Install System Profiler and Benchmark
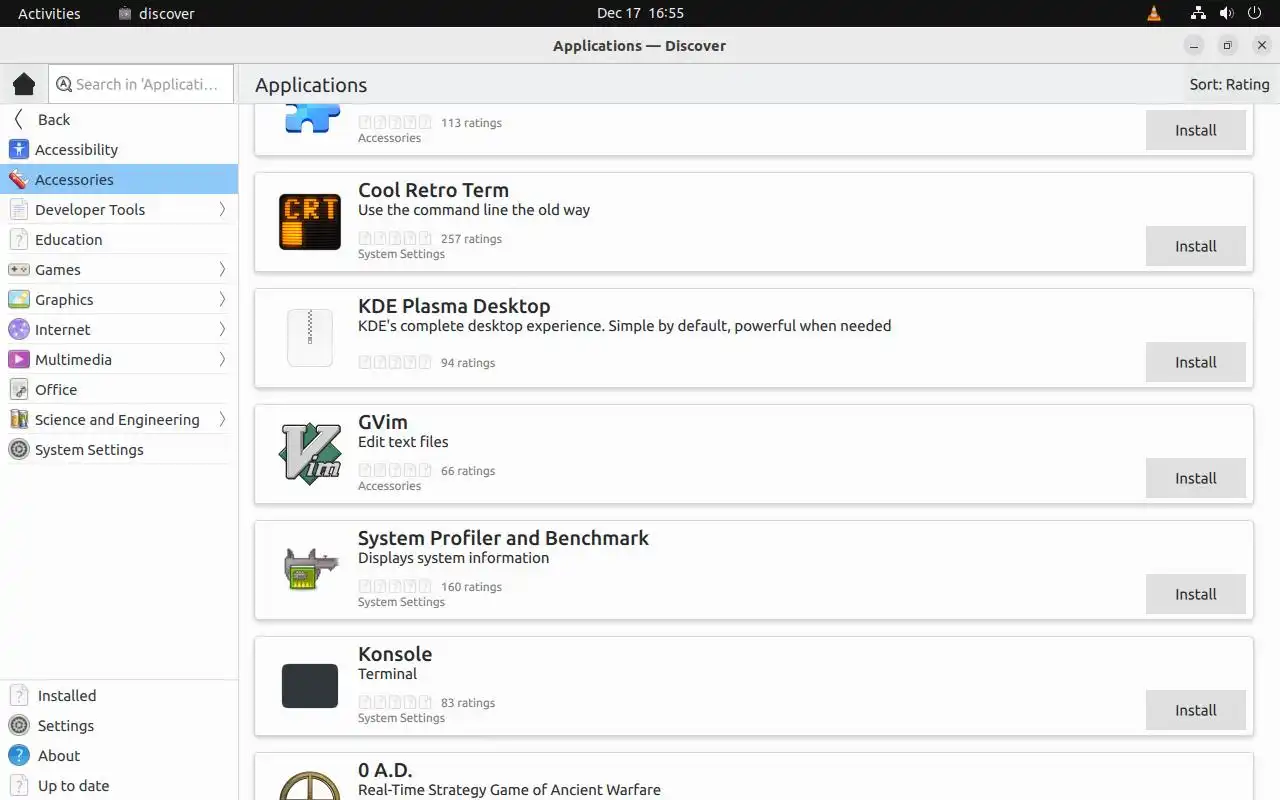Viewport: 1280px width, 800px height. [x=1195, y=594]
